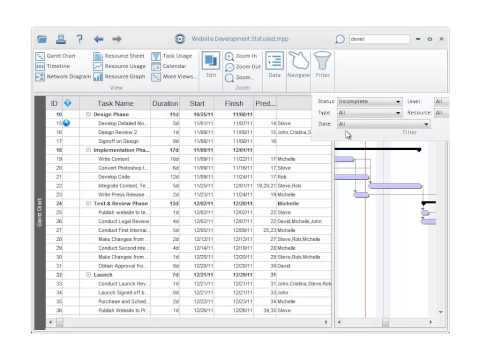
Task: Click the Start column header
Action: coord(197,103)
